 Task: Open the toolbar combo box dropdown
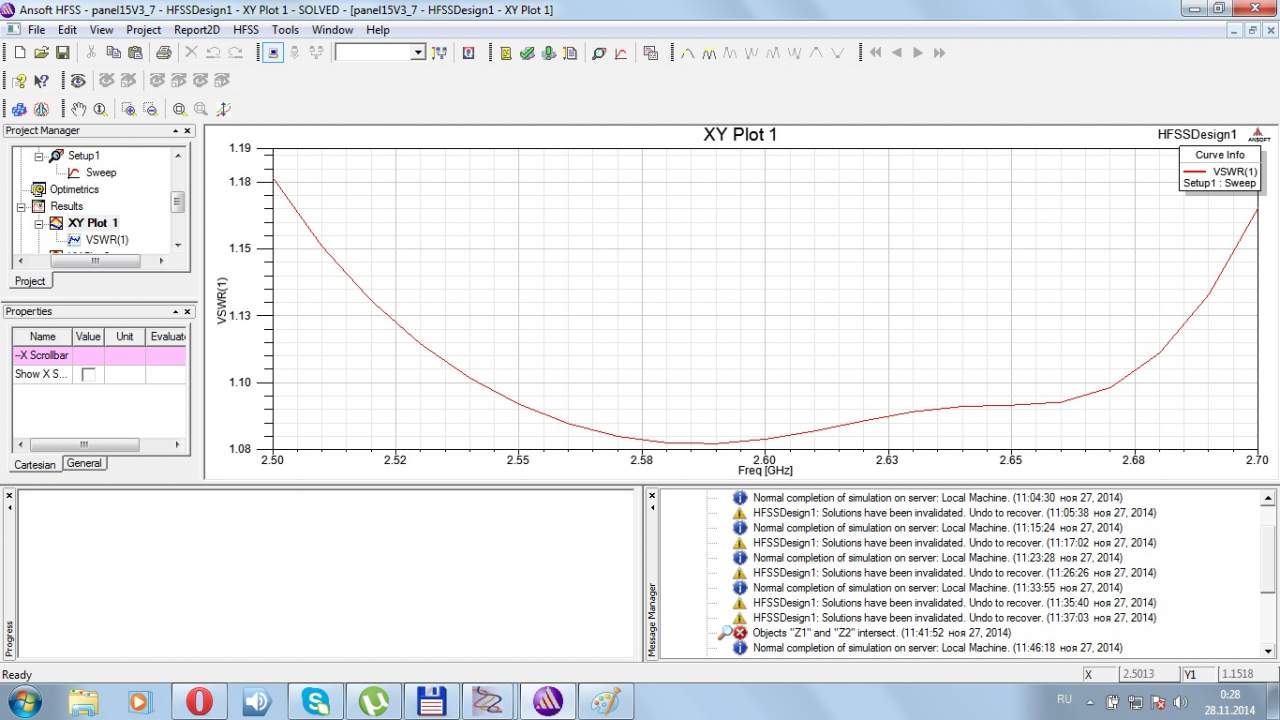pyautogui.click(x=418, y=52)
